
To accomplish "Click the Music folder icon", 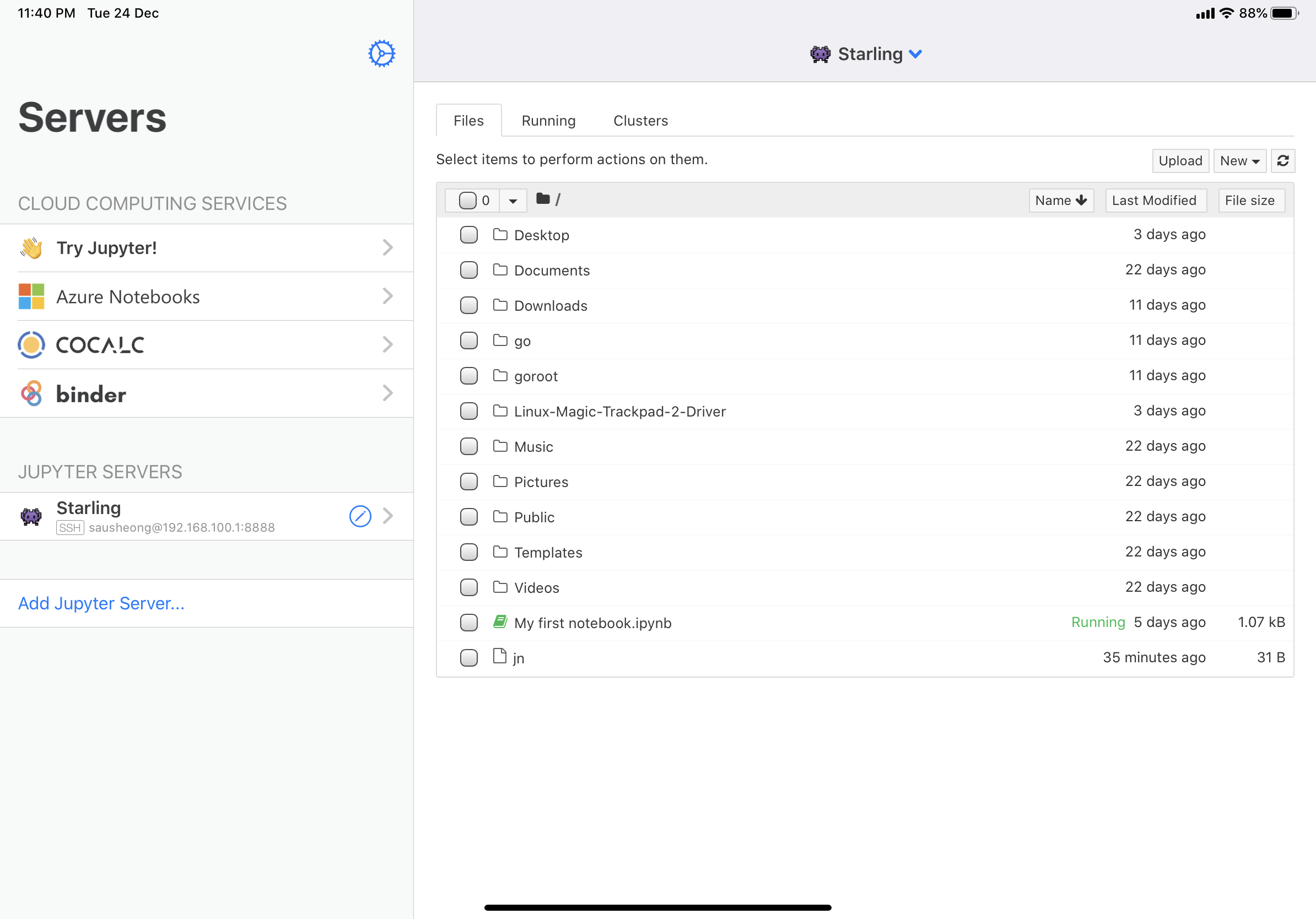I will [500, 446].
